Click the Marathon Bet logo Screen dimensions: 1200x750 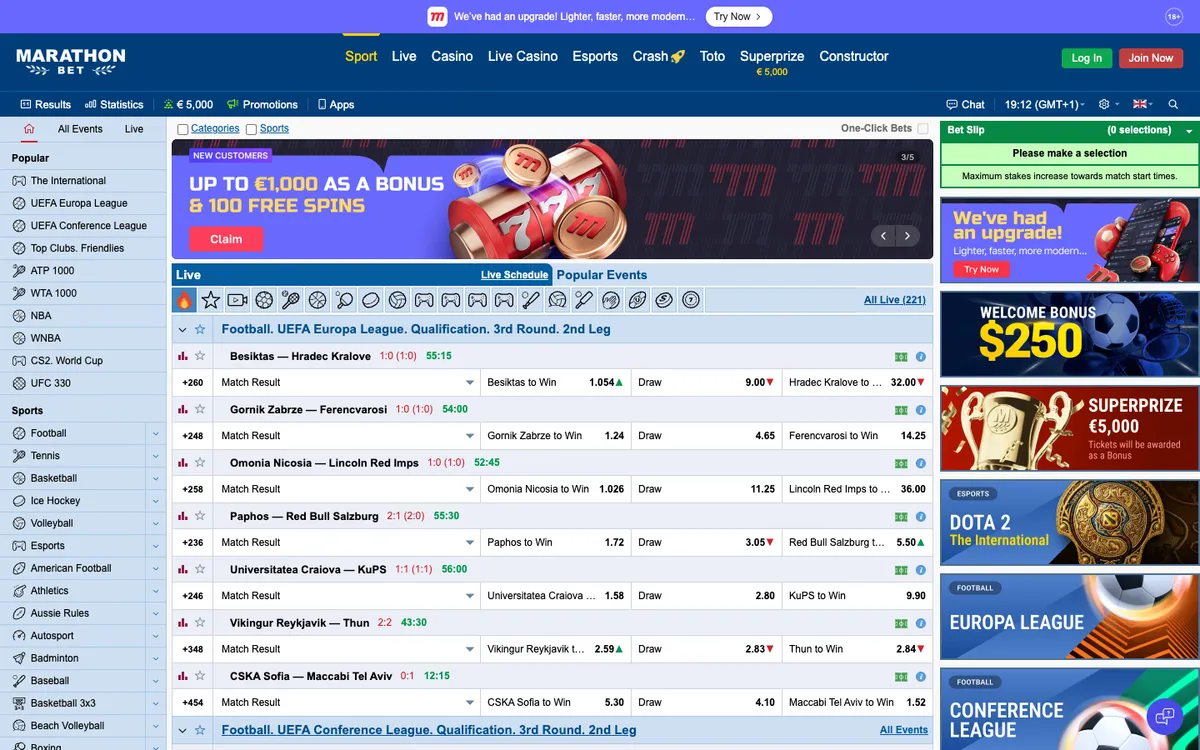71,62
